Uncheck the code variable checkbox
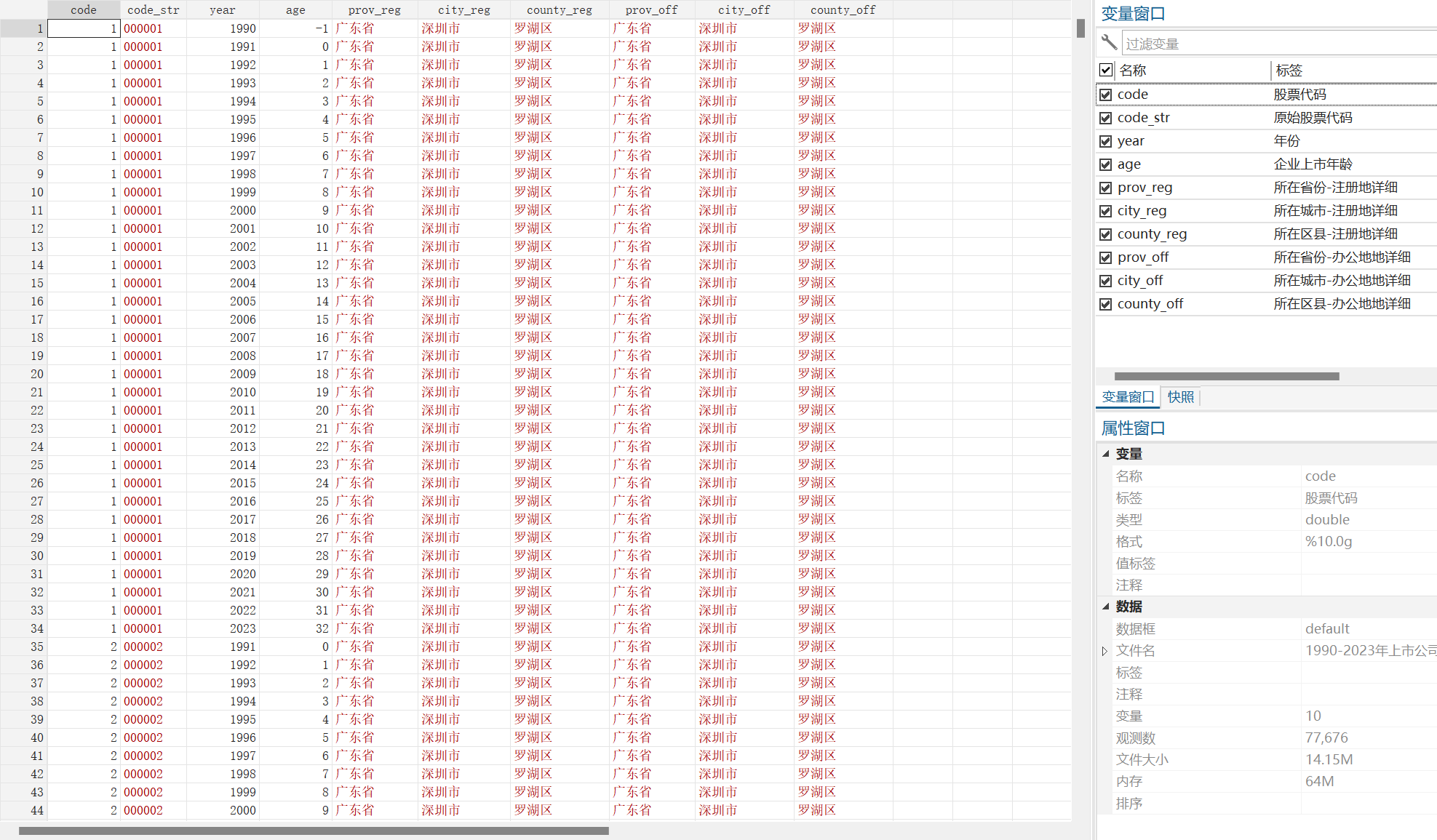Image resolution: width=1437 pixels, height=840 pixels. tap(1106, 95)
